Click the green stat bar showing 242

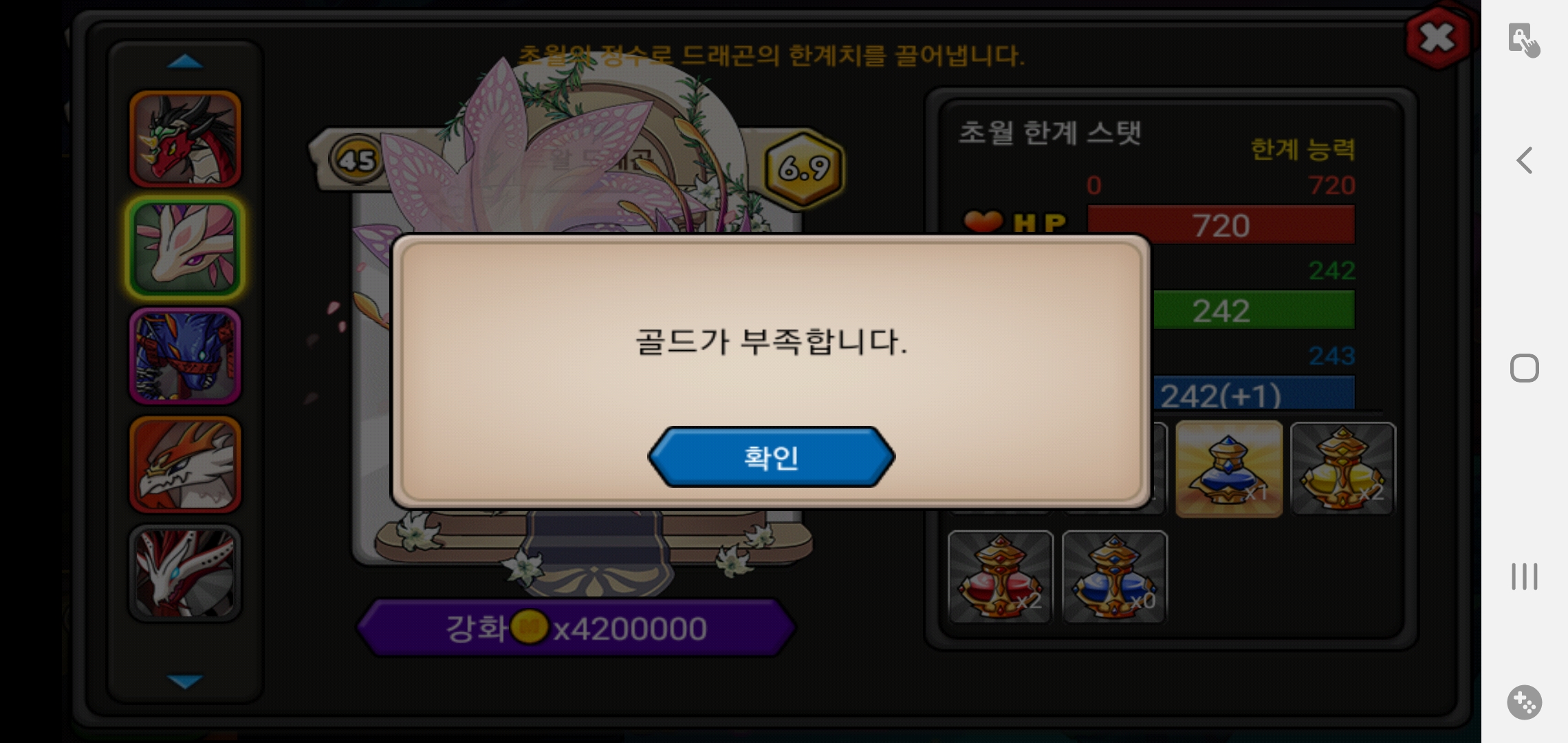coord(1253,310)
